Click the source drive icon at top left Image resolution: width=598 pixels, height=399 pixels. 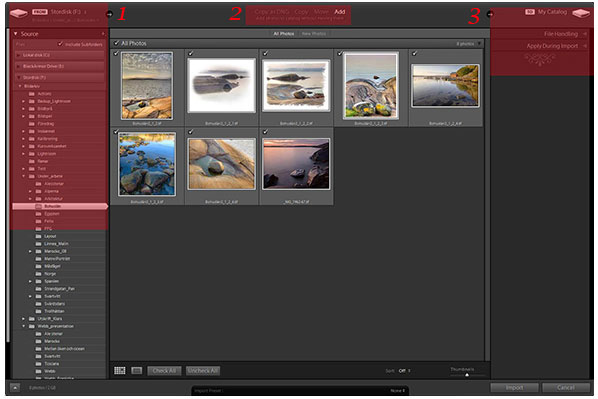[x=19, y=14]
